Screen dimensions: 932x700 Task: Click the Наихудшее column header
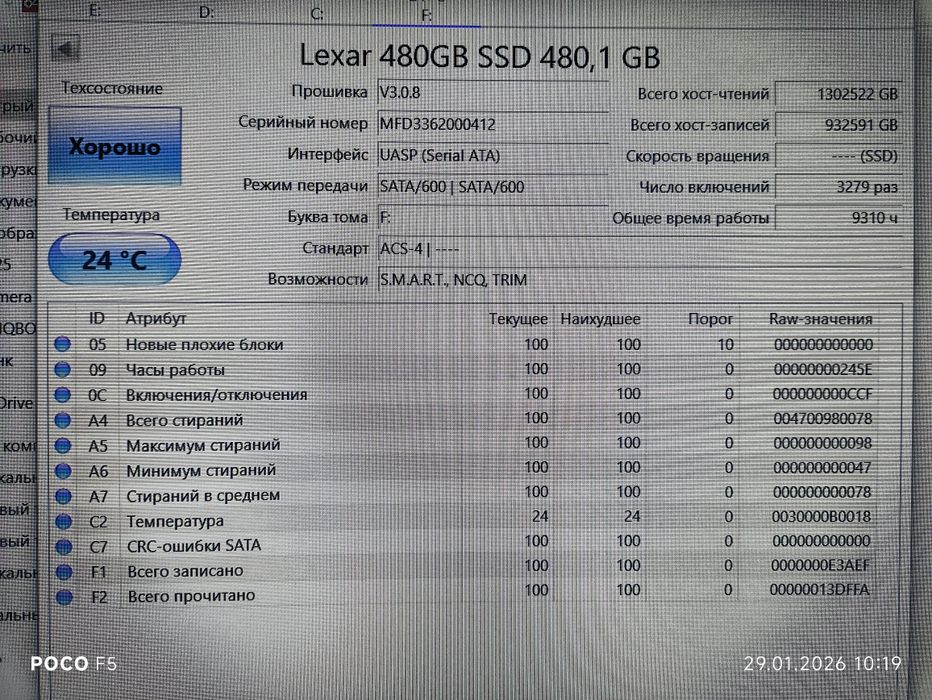coord(600,319)
